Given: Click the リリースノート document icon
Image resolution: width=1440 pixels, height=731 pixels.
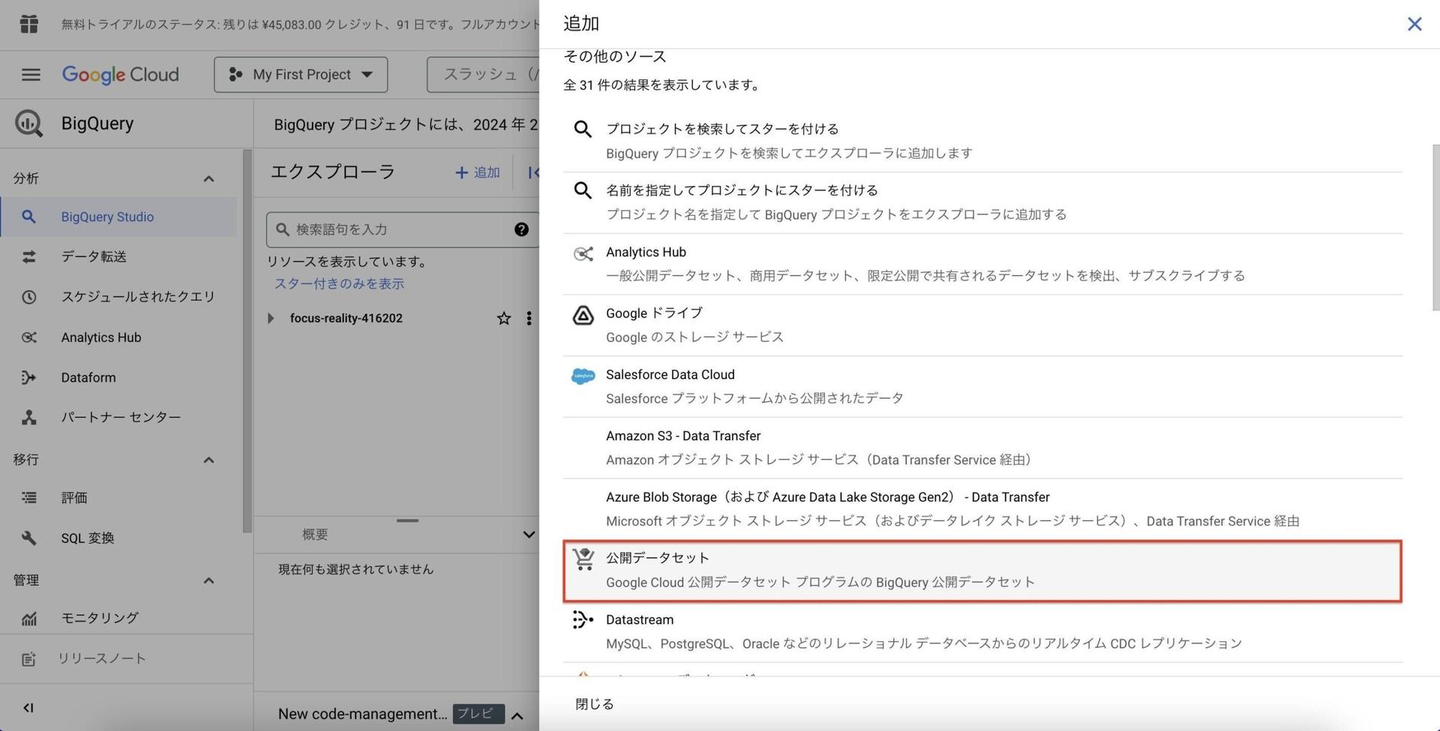Looking at the screenshot, I should 29,659.
